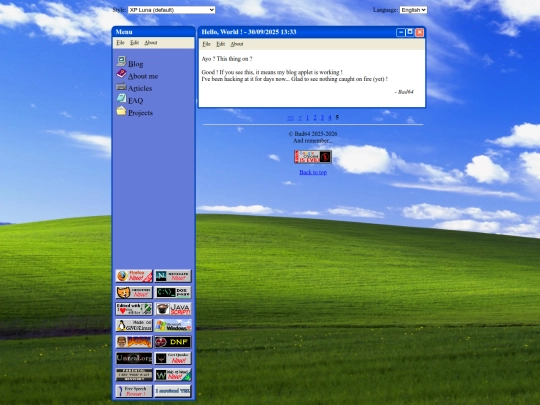Click the Free Speech Forever badge

tap(134, 391)
